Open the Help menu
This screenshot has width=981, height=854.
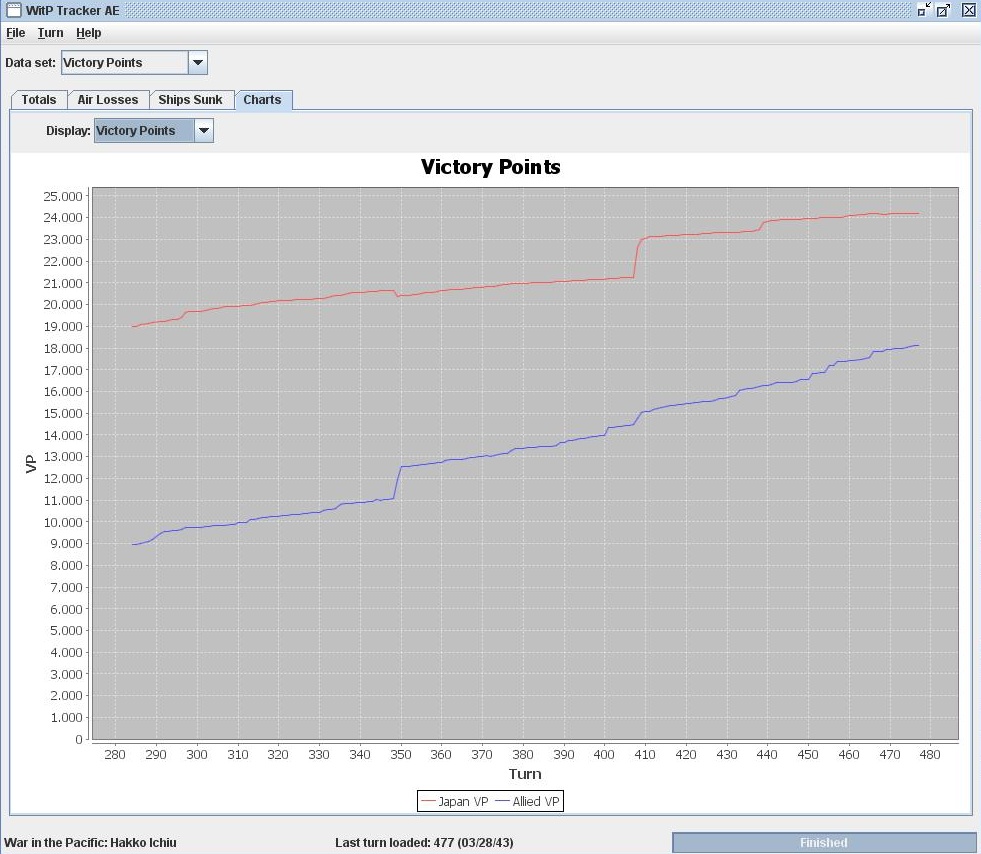click(89, 33)
